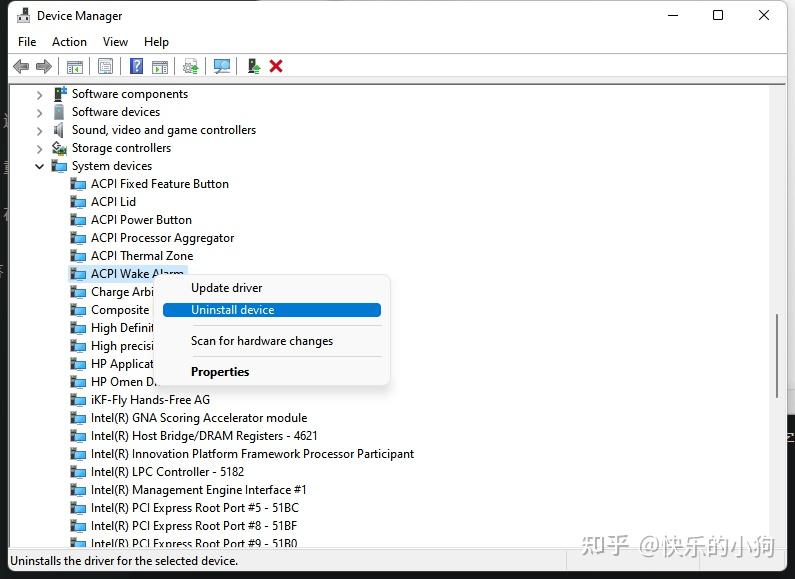The width and height of the screenshot is (795, 579).
Task: Click the Device Manager title bar icon
Action: click(x=23, y=16)
